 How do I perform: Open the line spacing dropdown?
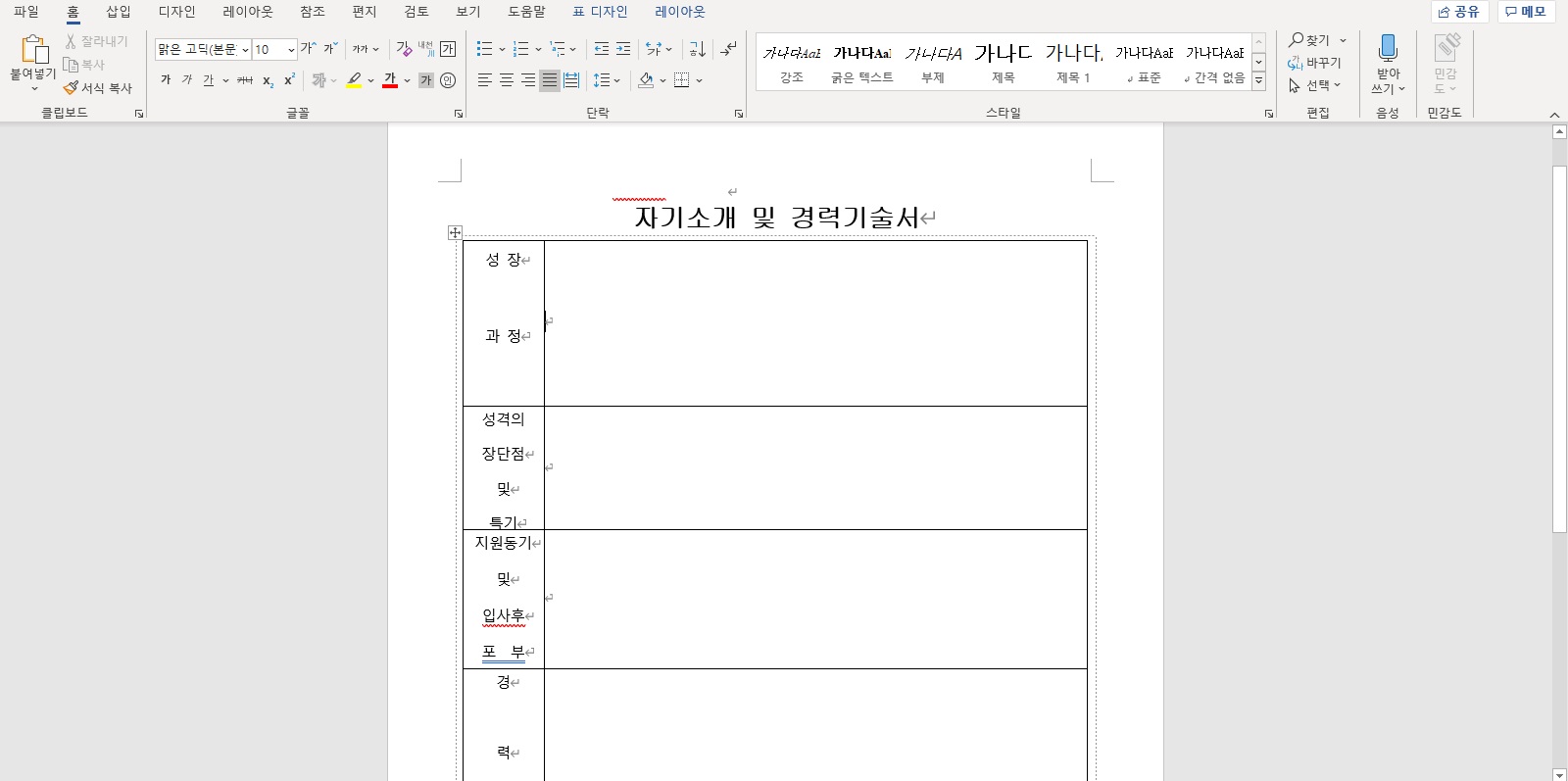click(x=607, y=80)
